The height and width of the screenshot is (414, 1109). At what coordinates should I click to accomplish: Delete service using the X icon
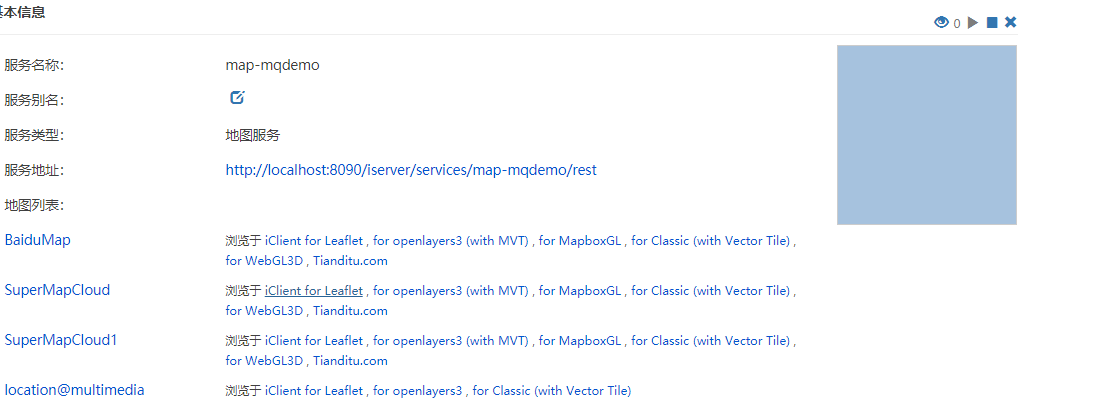(x=1011, y=23)
